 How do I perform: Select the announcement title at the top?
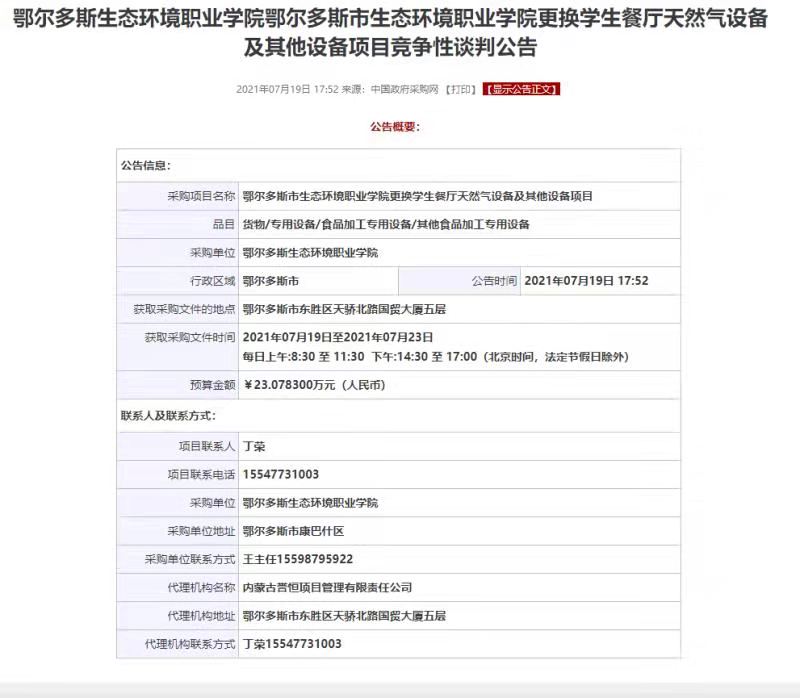[x=399, y=34]
